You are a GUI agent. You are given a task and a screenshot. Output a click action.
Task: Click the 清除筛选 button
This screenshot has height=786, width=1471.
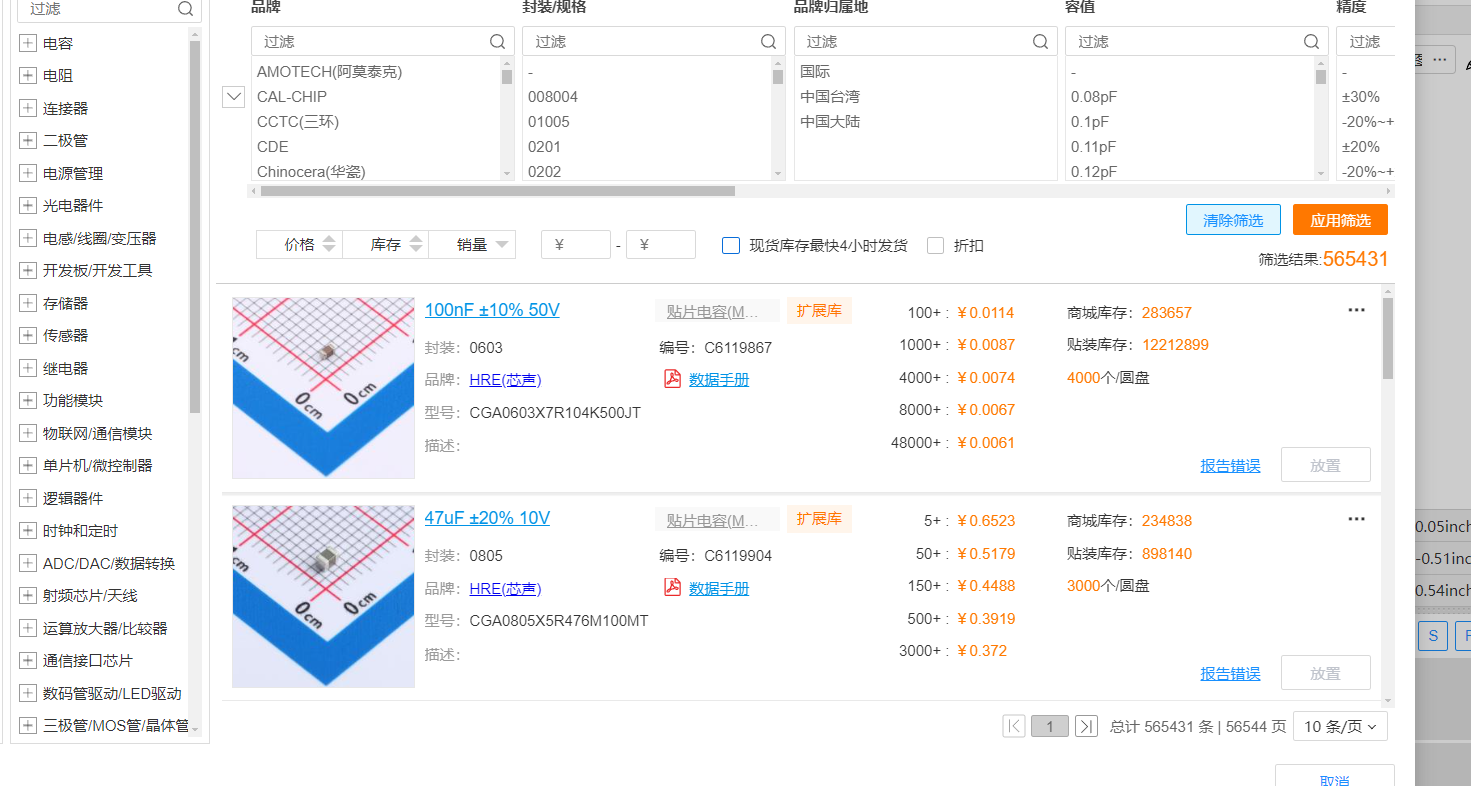[x=1233, y=220]
